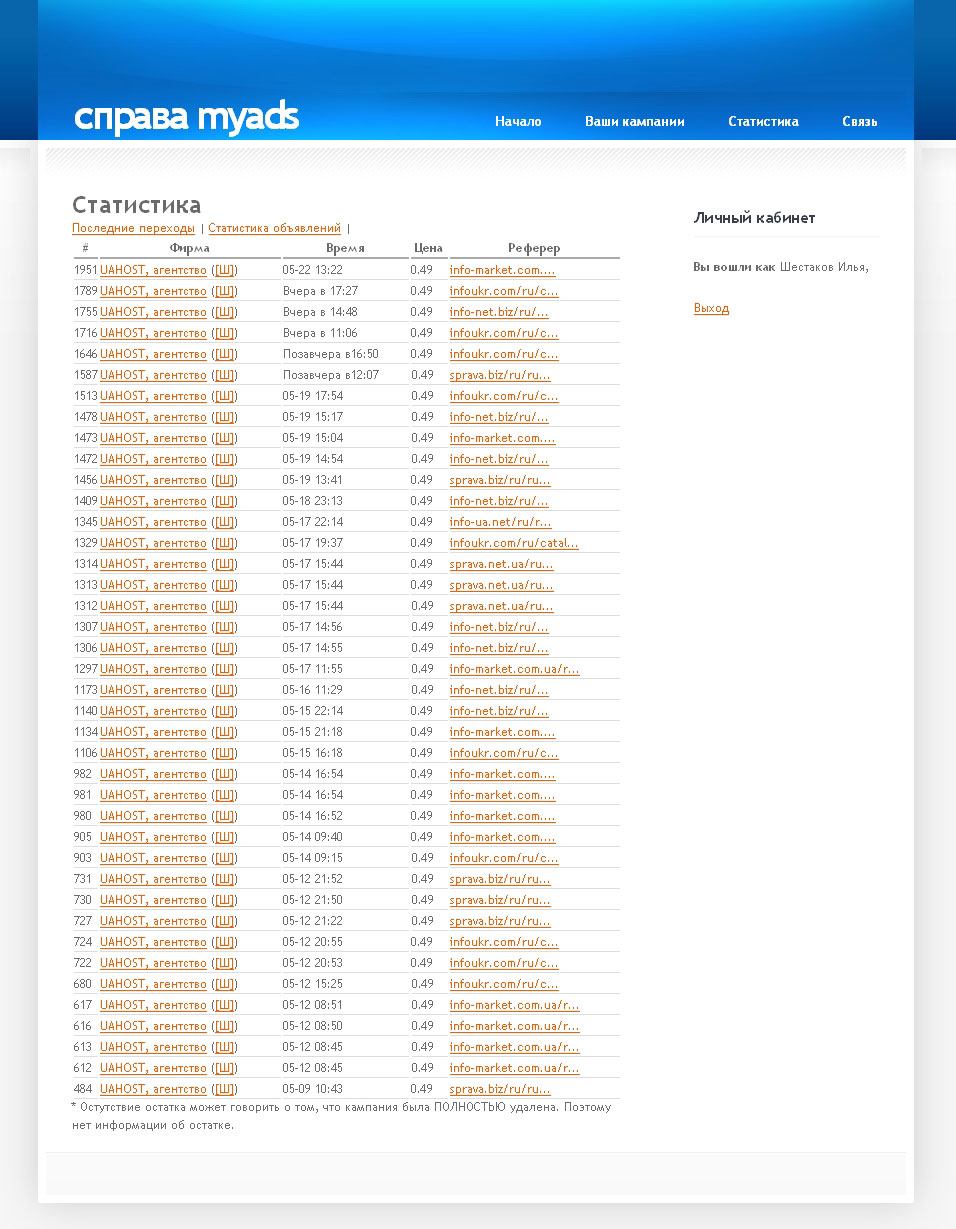The height and width of the screenshot is (1229, 956).
Task: Open UAHOST, агентство link in row 1951
Action: (x=153, y=270)
